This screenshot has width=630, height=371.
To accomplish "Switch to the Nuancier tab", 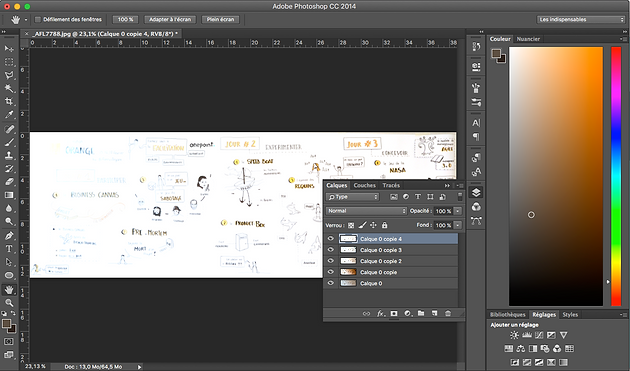I will (x=528, y=39).
